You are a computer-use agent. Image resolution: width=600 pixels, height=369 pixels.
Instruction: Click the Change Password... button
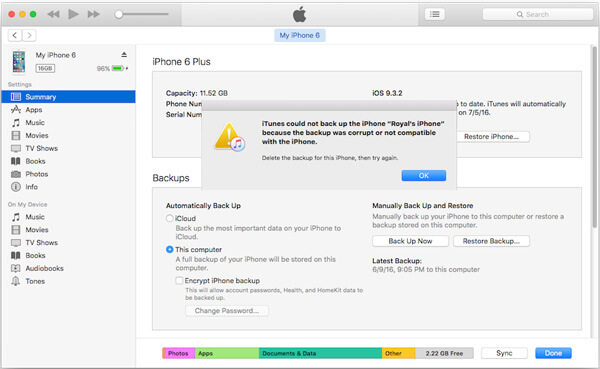click(x=227, y=310)
